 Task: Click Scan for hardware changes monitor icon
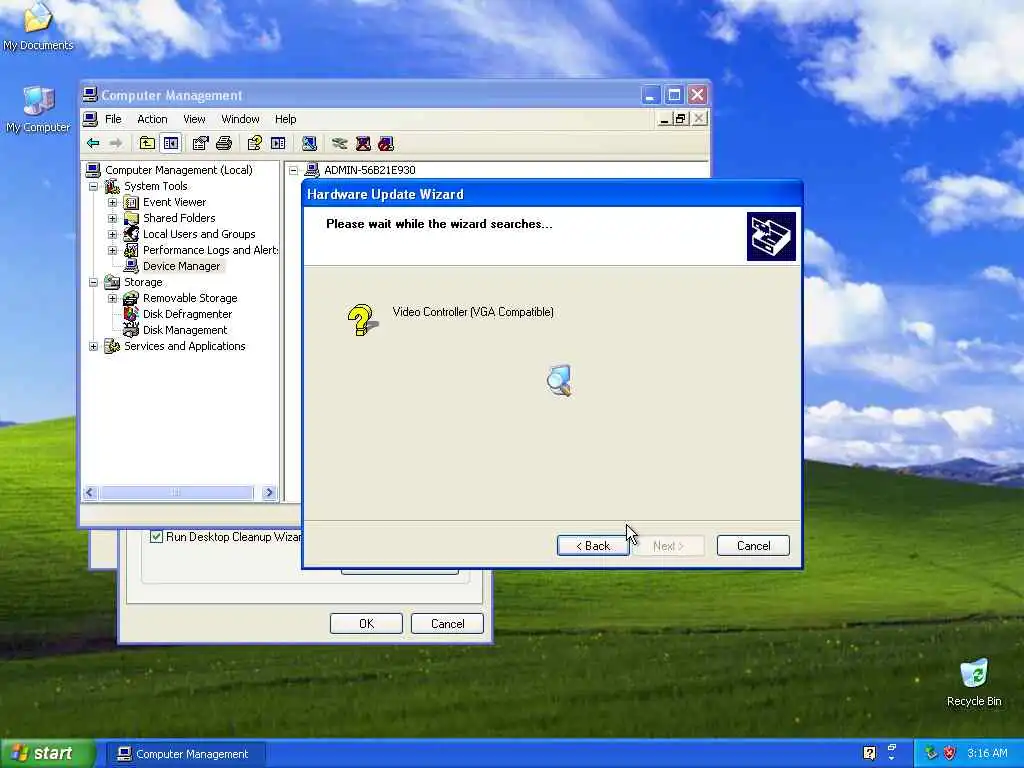310,143
